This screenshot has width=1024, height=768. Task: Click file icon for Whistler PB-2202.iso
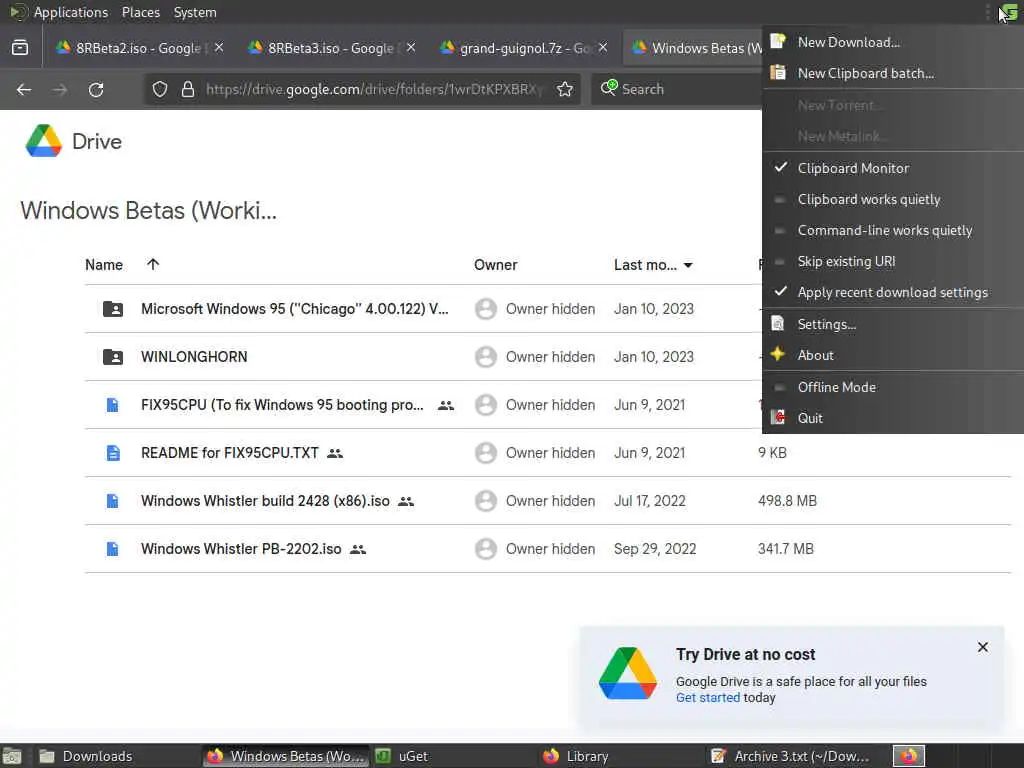tap(113, 549)
